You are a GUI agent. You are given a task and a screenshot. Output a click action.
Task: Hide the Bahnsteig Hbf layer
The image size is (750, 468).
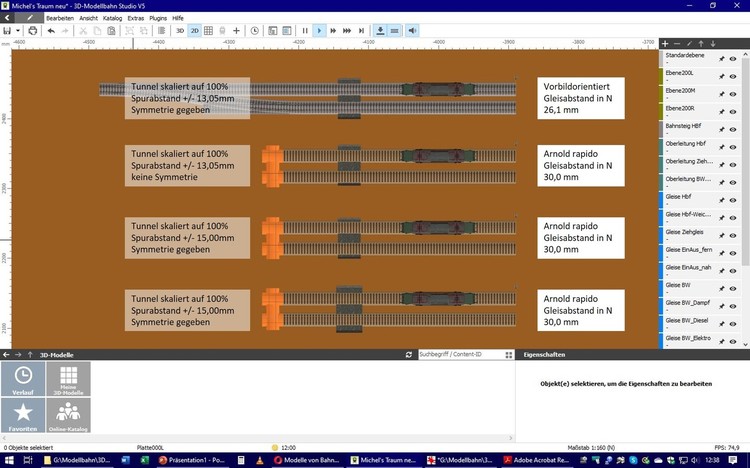point(733,130)
